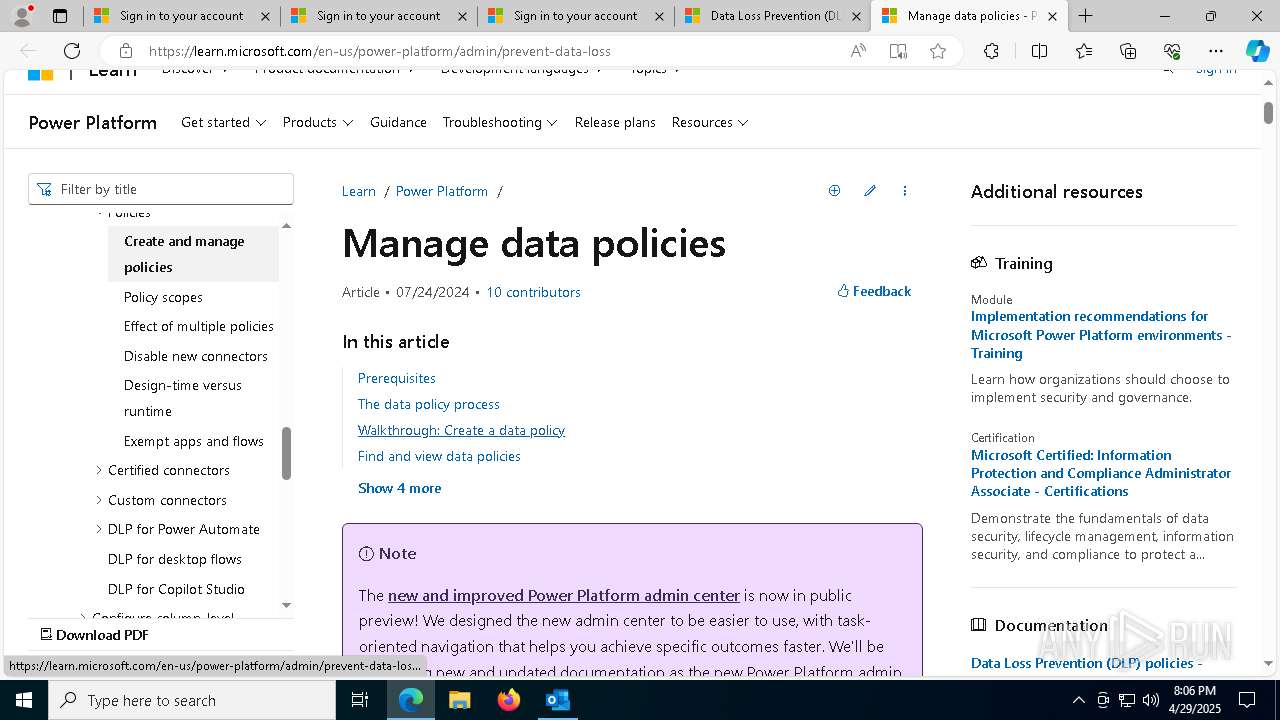Click Show 4 more in article list
Viewport: 1280px width, 720px height.
pyautogui.click(x=399, y=488)
